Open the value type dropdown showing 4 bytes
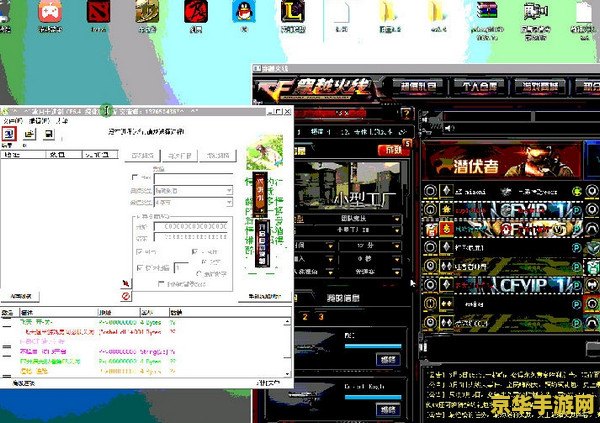The height and width of the screenshot is (423, 600). tap(193, 202)
